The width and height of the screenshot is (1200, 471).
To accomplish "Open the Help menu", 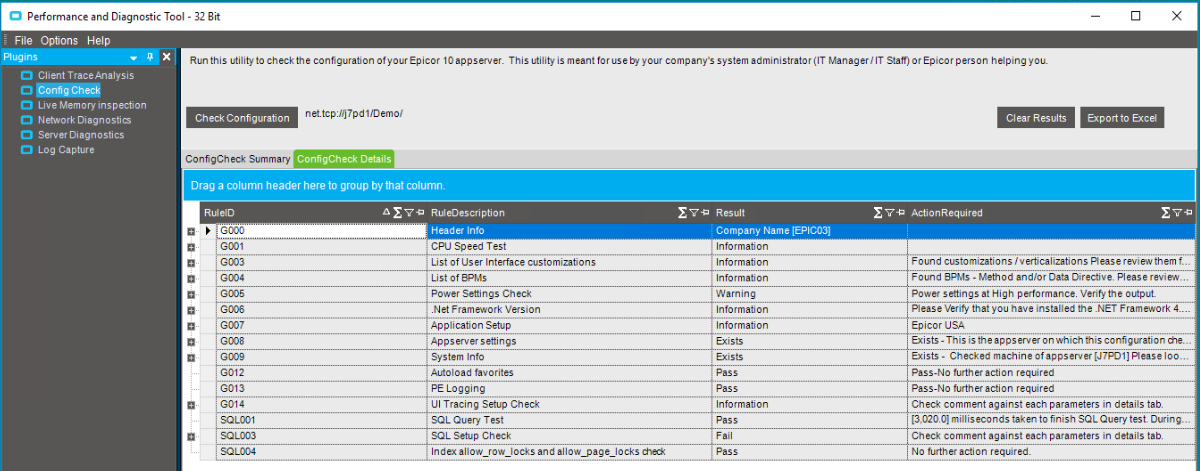I will tap(98, 41).
